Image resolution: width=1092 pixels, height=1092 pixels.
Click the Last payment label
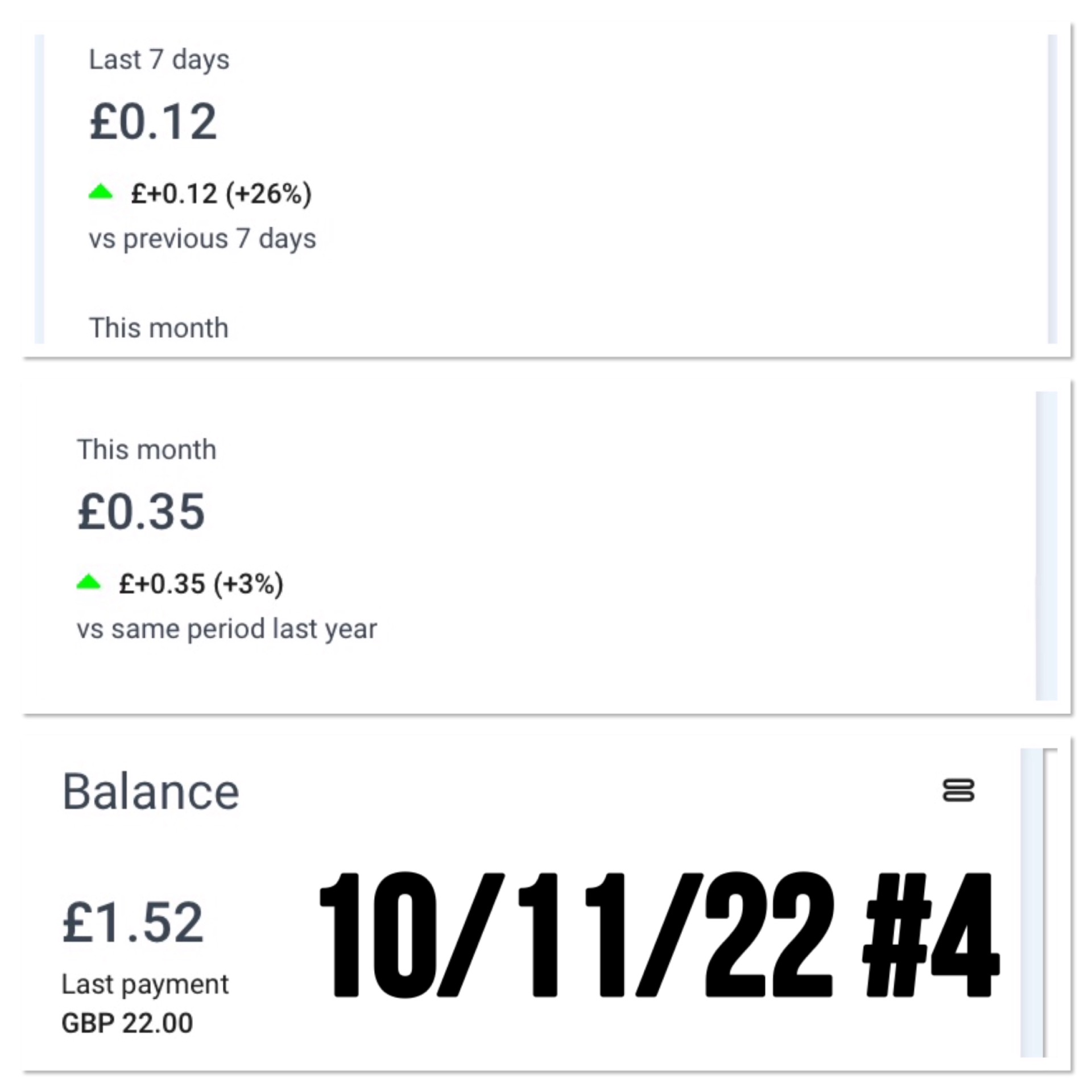coord(145,985)
